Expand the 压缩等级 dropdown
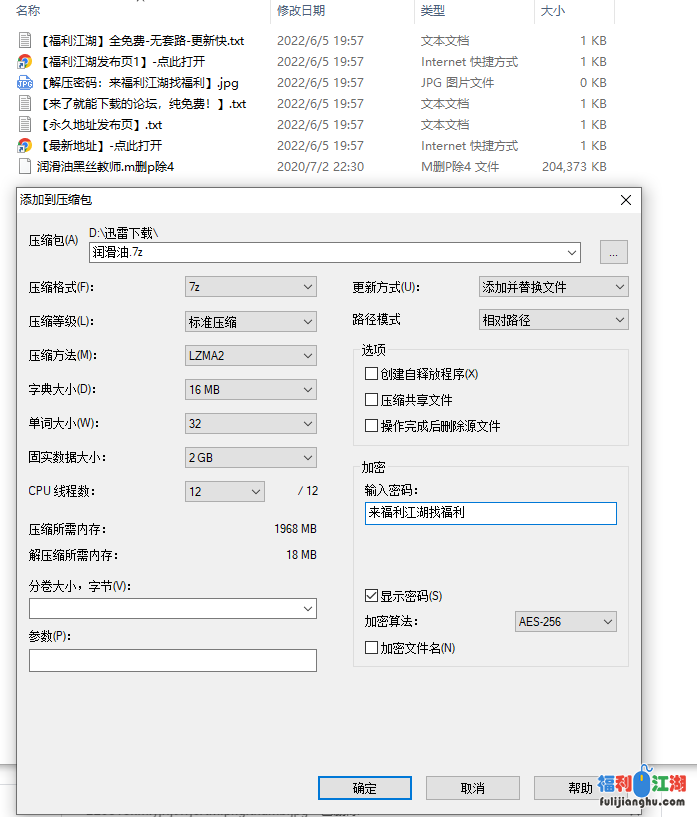This screenshot has height=817, width=697. click(251, 322)
